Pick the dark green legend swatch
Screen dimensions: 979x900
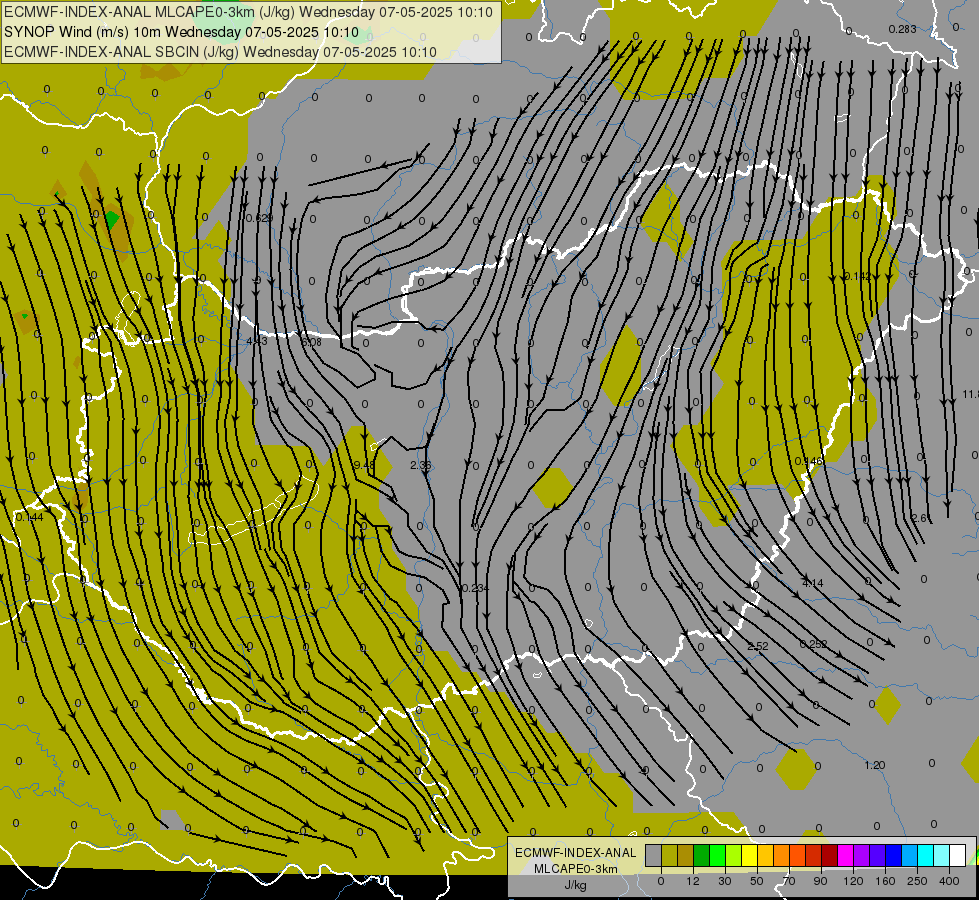click(702, 856)
